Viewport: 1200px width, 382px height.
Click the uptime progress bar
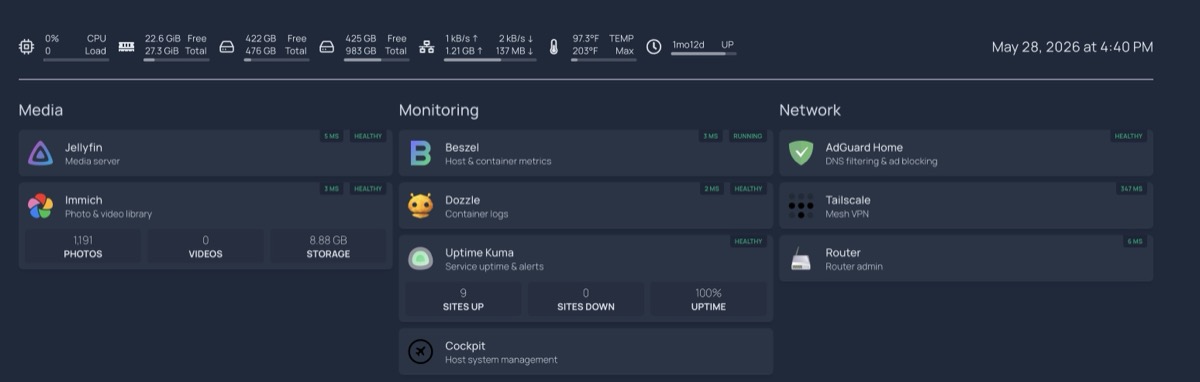pos(704,54)
